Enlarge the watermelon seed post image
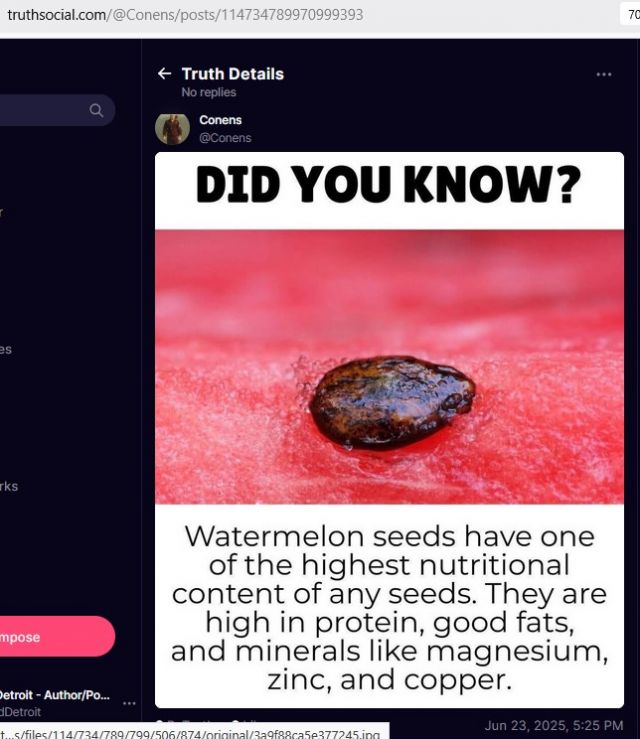This screenshot has height=739, width=640. point(389,430)
